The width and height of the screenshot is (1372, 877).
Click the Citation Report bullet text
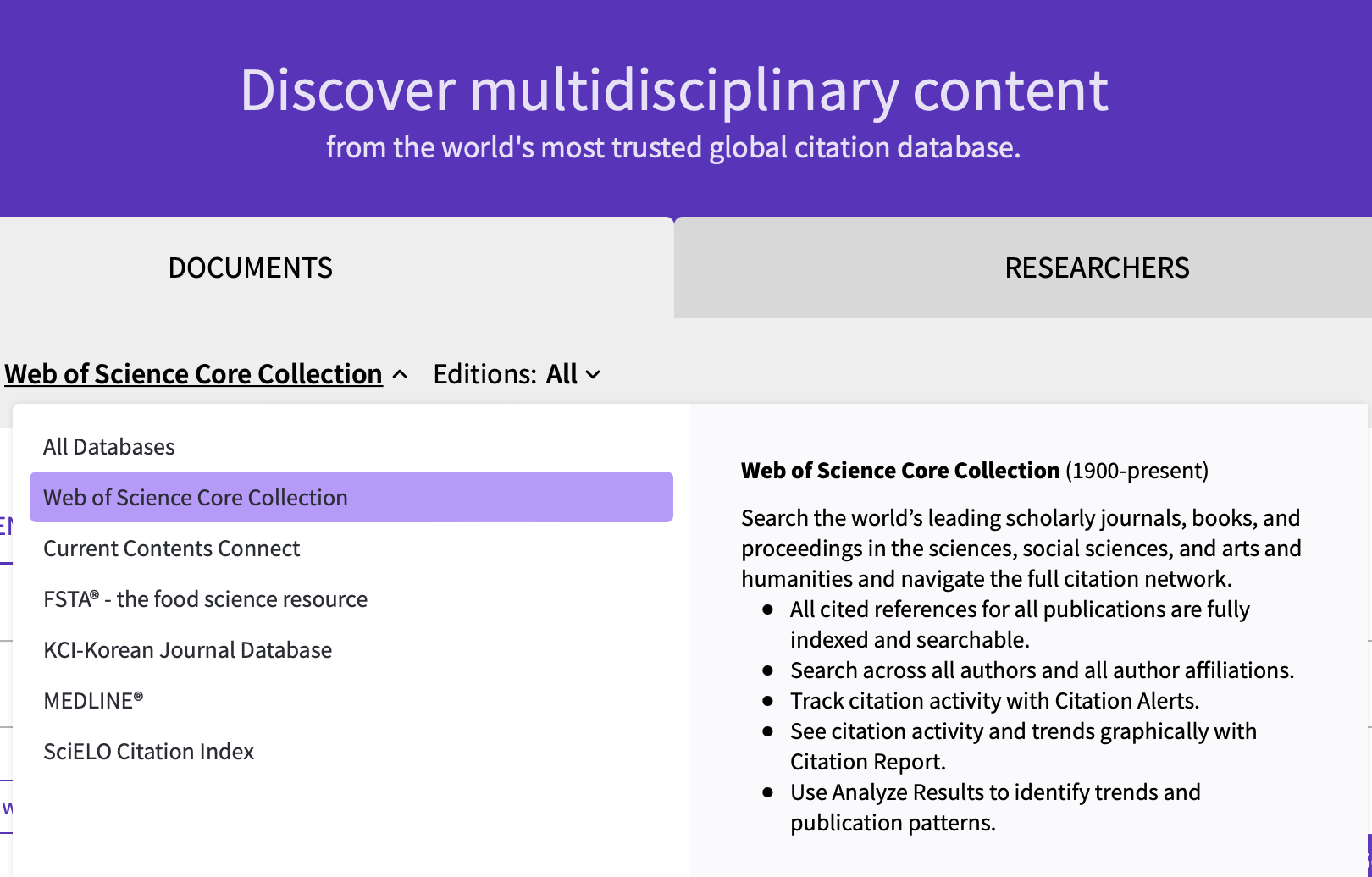1023,746
